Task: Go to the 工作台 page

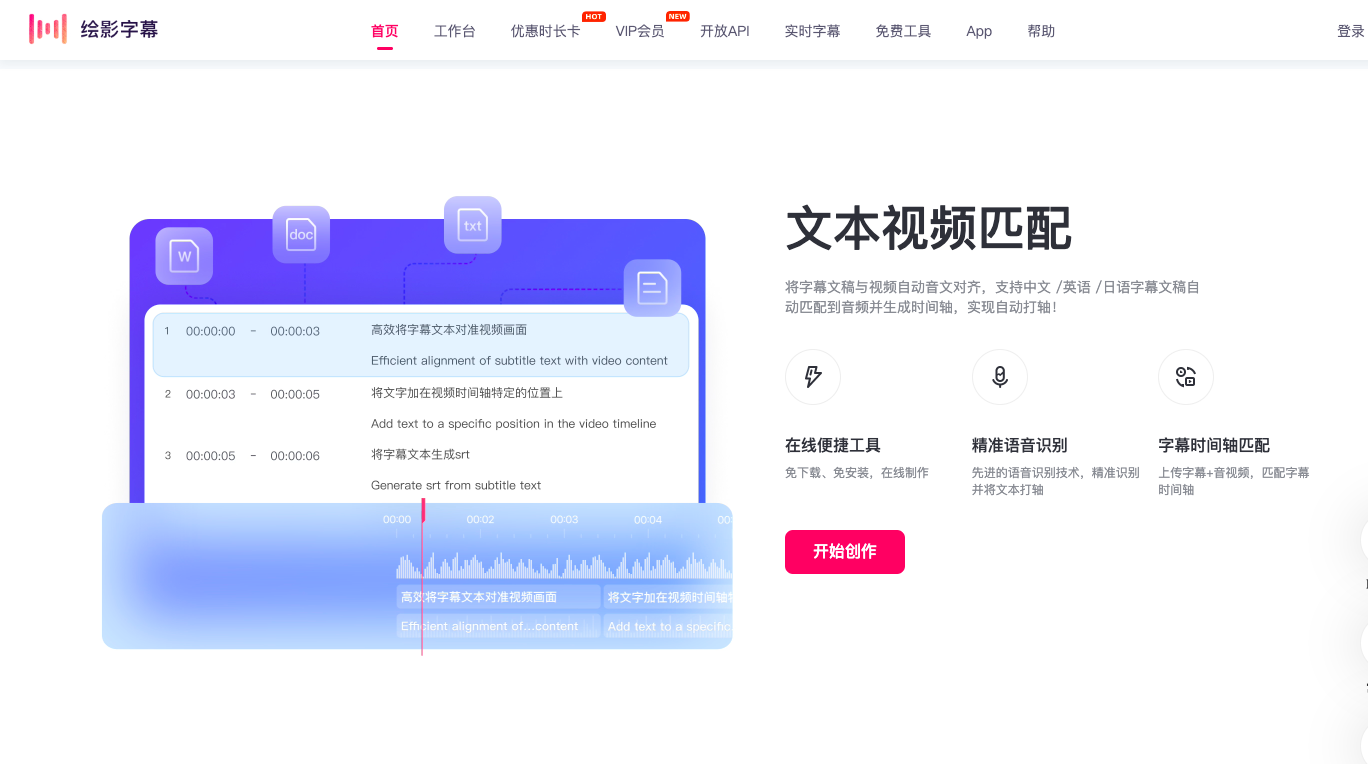Action: (455, 30)
